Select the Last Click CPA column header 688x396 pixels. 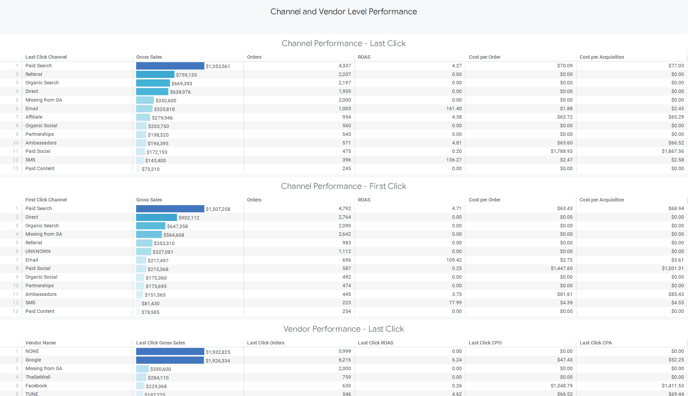595,343
